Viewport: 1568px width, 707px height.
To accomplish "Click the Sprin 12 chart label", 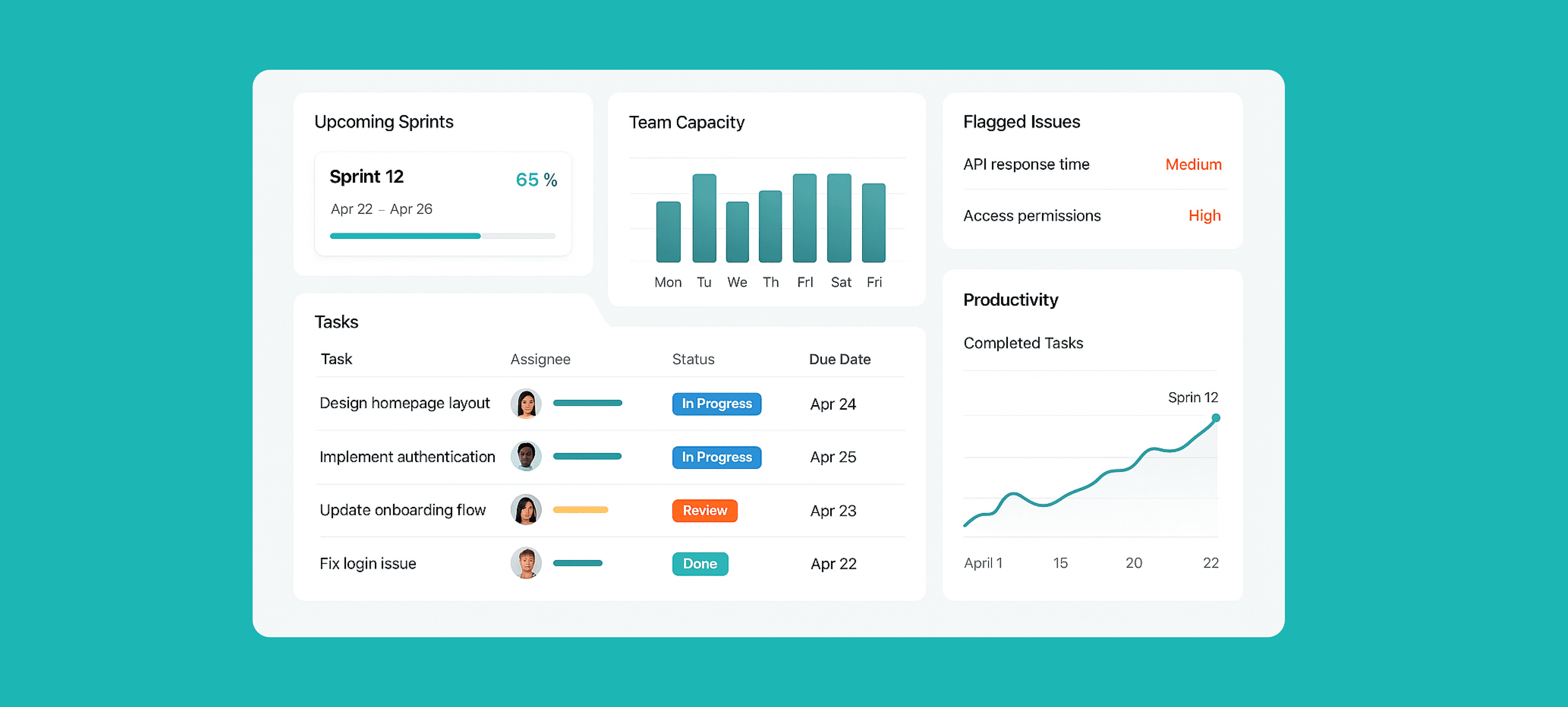I will click(1192, 398).
